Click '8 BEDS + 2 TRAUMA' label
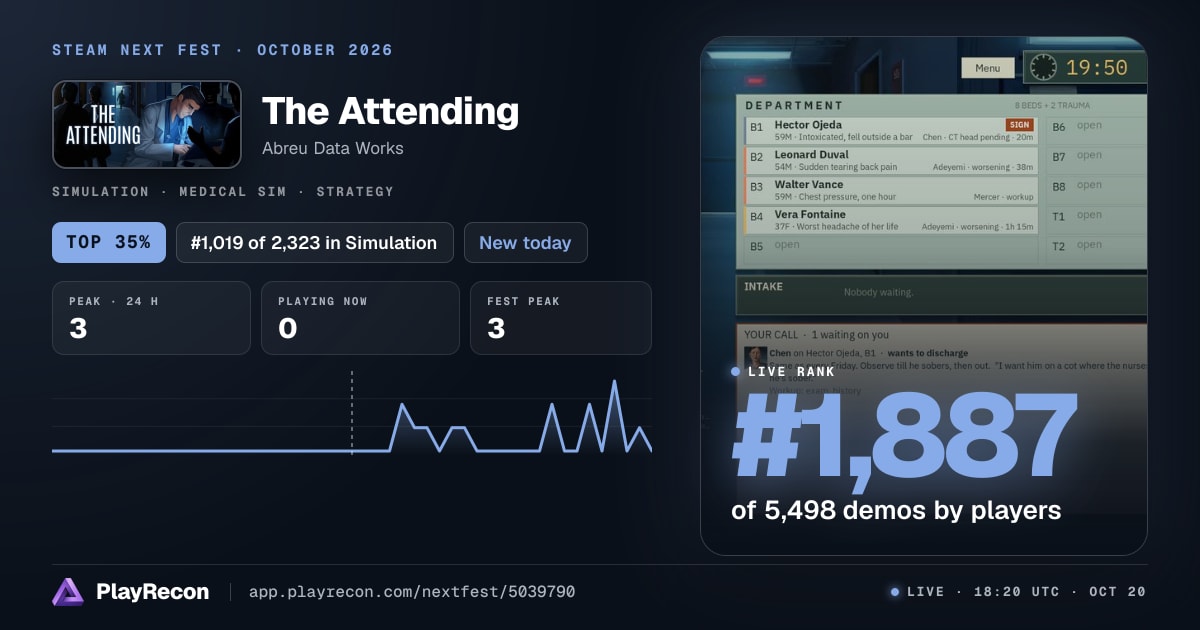Image resolution: width=1200 pixels, height=630 pixels. coord(1053,105)
